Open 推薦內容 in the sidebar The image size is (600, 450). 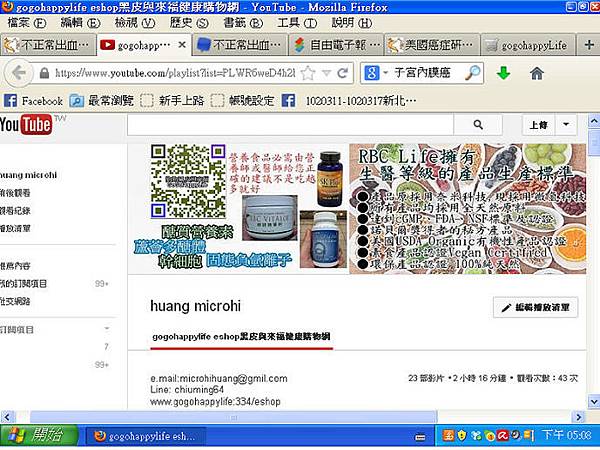[x=15, y=266]
